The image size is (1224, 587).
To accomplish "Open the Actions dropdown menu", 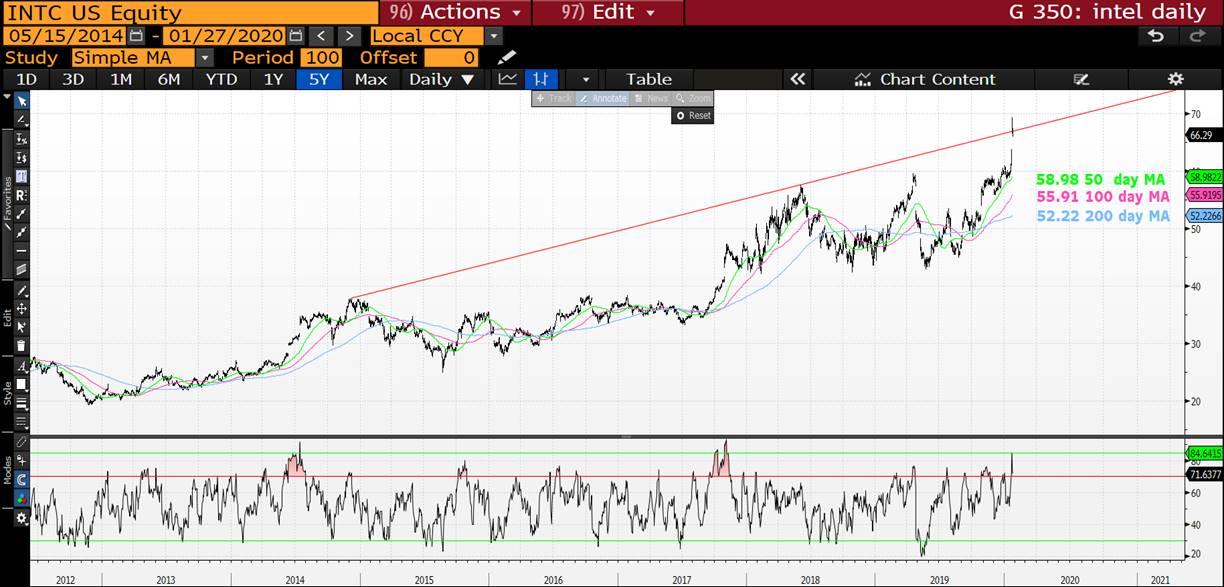I will click(455, 13).
